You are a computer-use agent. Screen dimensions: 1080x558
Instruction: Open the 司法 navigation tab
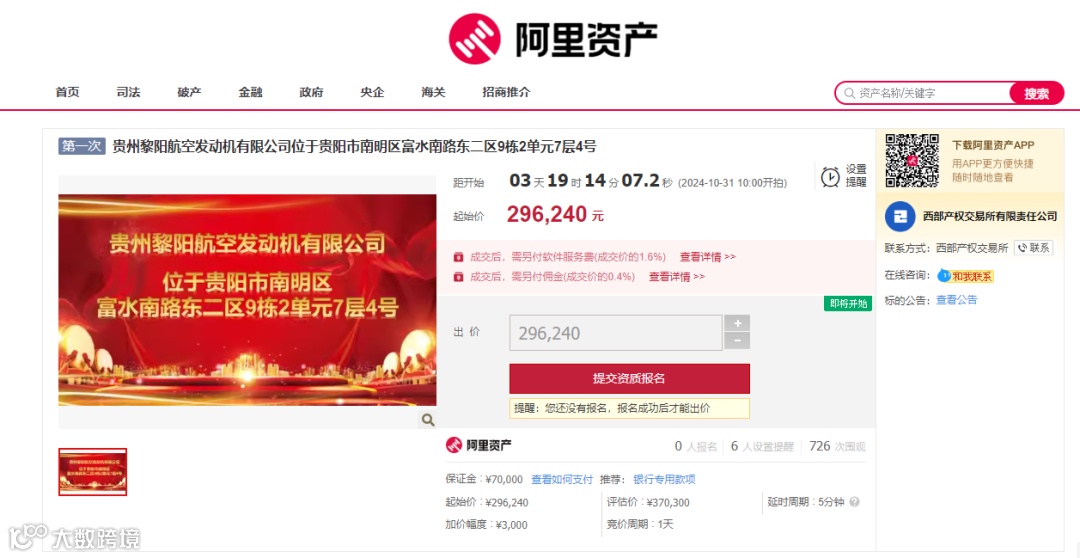click(128, 92)
